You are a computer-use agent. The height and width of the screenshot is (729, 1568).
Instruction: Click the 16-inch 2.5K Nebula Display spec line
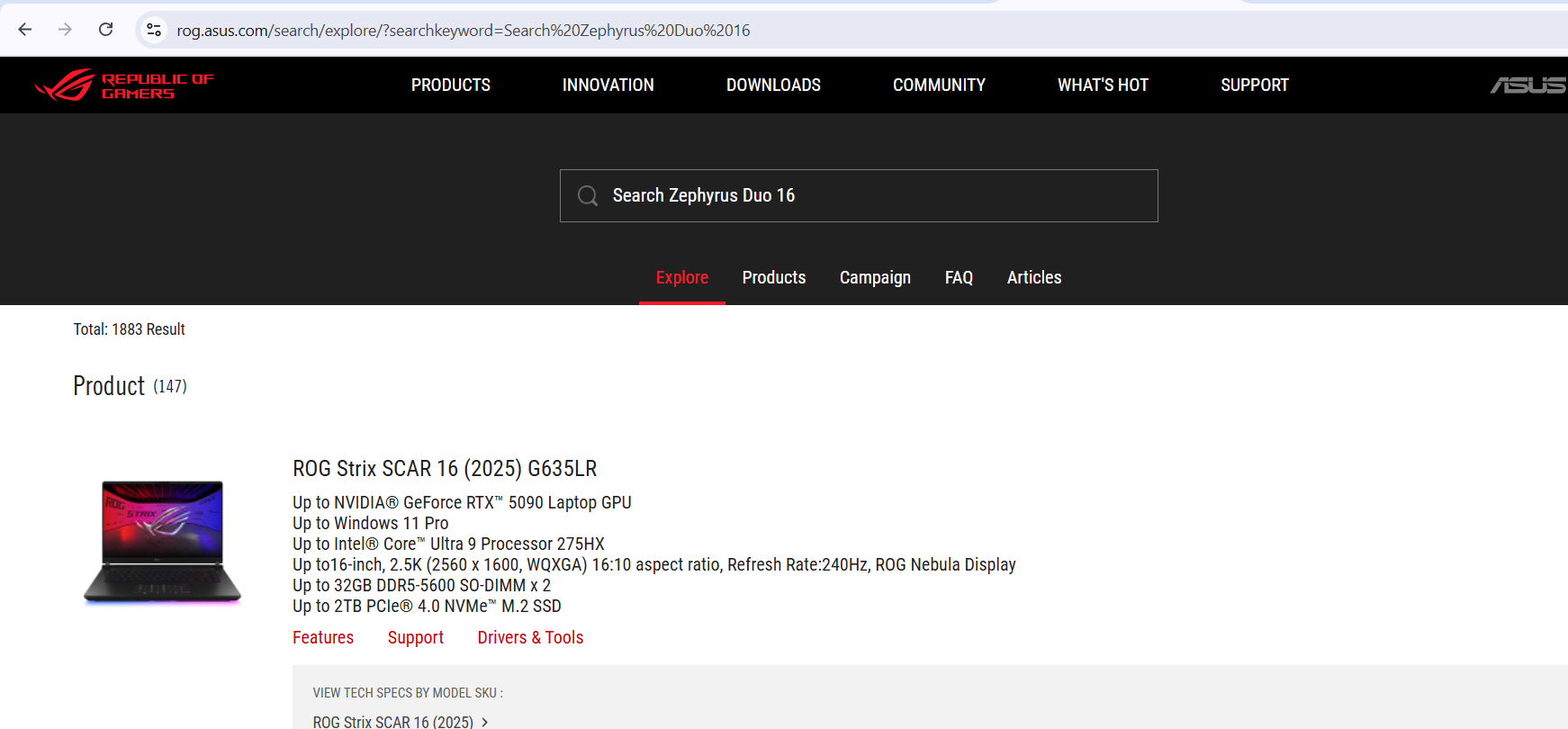tap(654, 564)
